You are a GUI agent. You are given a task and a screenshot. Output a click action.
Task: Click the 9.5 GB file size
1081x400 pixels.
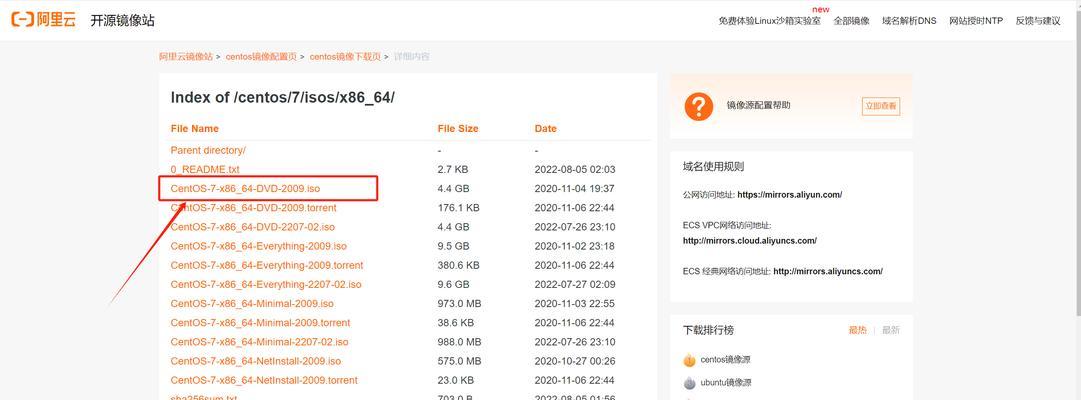click(454, 246)
